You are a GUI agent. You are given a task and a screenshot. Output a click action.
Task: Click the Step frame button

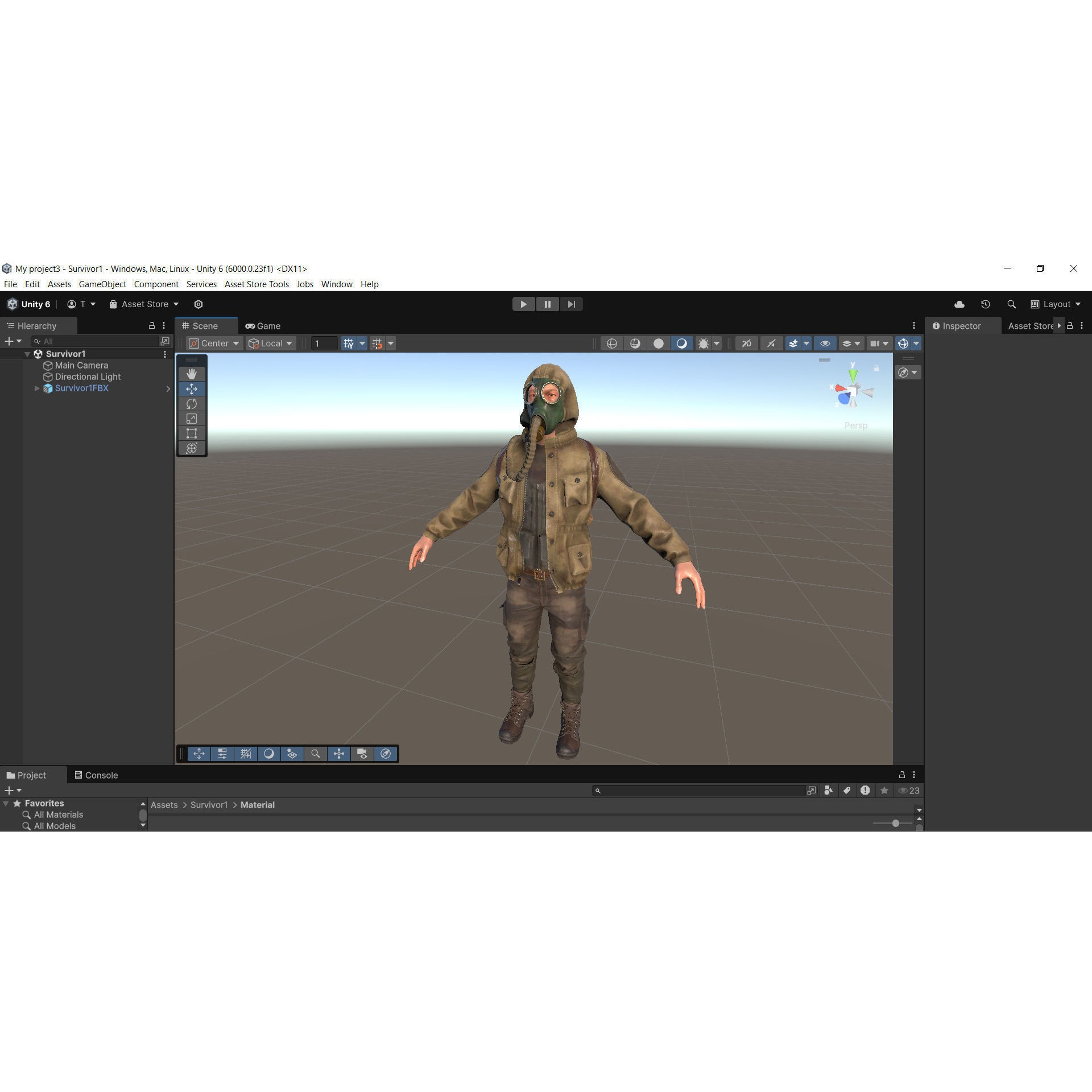[572, 304]
